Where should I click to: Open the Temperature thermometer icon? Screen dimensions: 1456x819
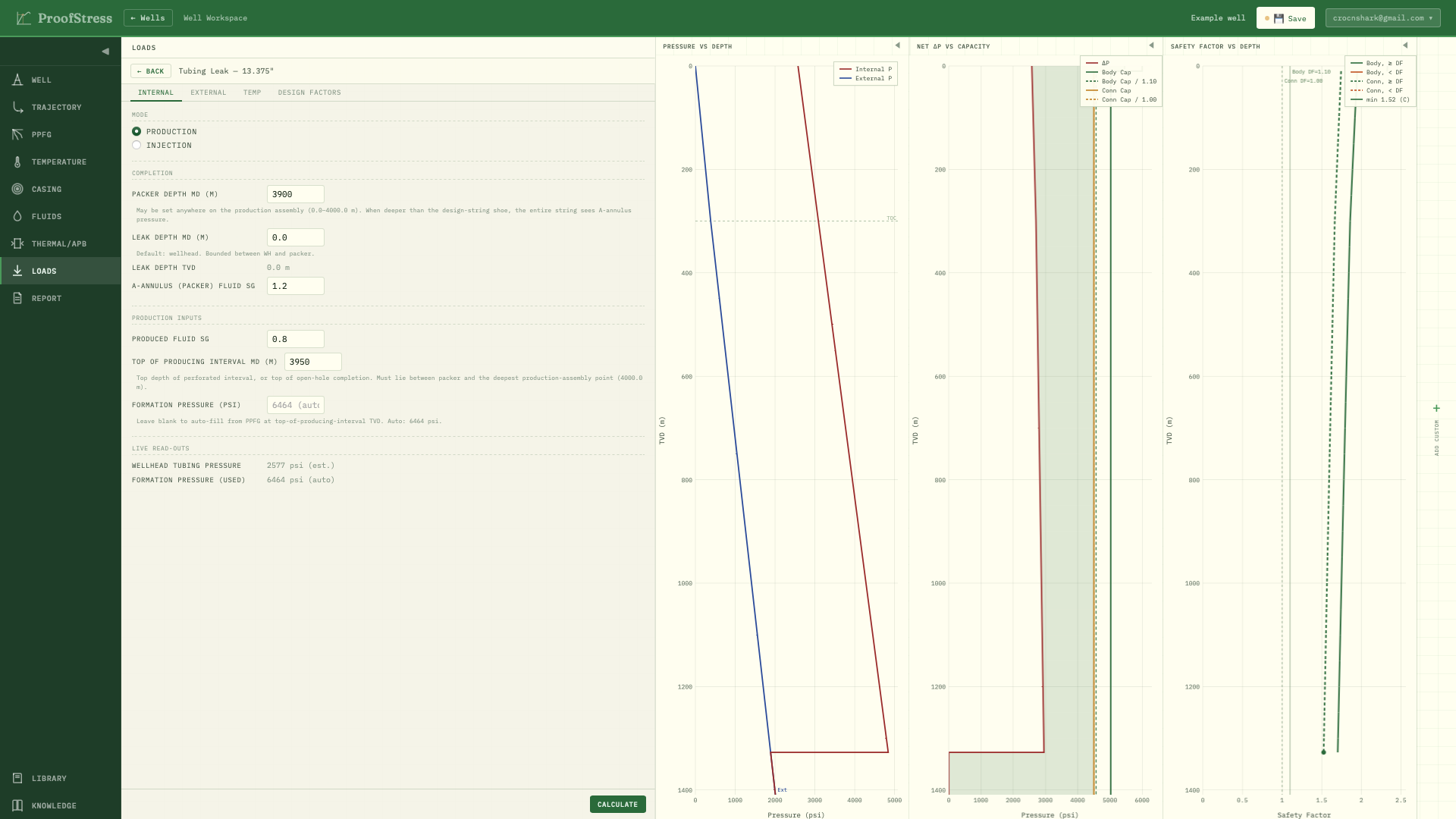17,162
